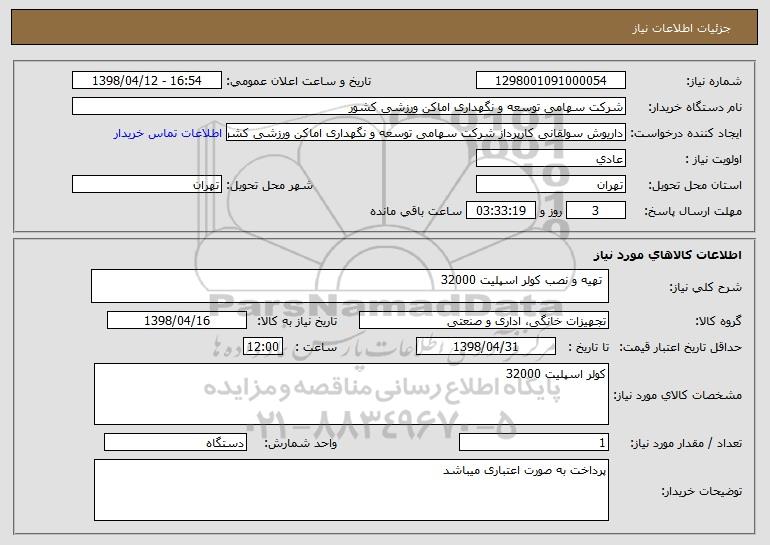The width and height of the screenshot is (770, 545).
Task: Click the label مشخصات کالای مورد نیاز
Action: point(678,395)
